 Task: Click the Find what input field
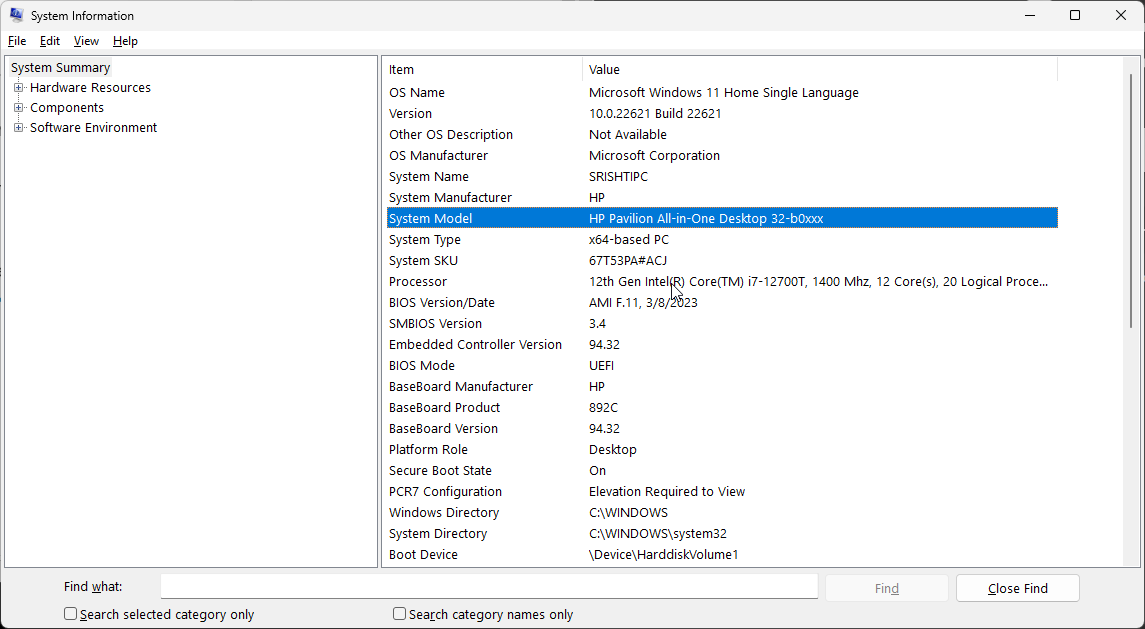pyautogui.click(x=489, y=587)
